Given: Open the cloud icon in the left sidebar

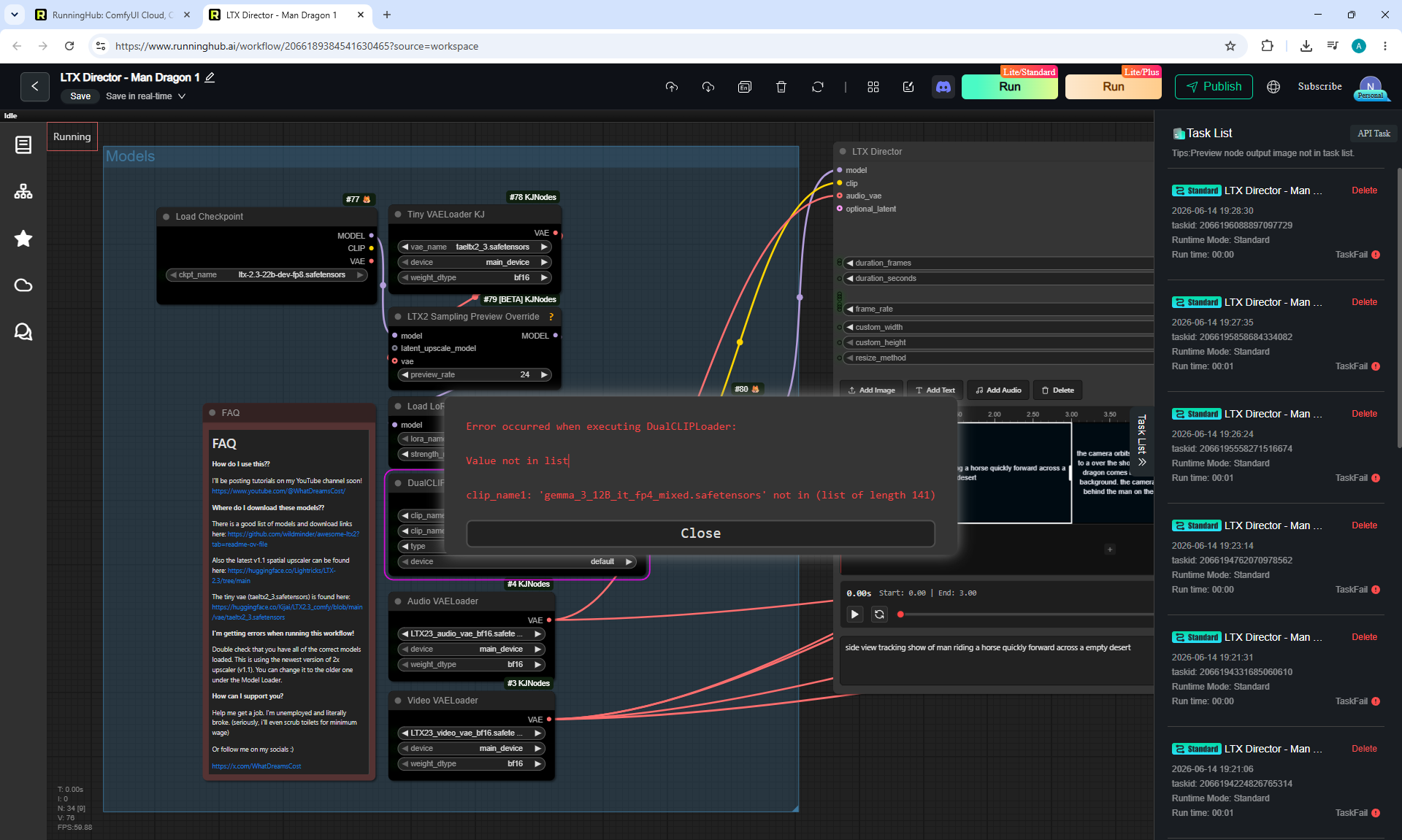Looking at the screenshot, I should pos(23,285).
